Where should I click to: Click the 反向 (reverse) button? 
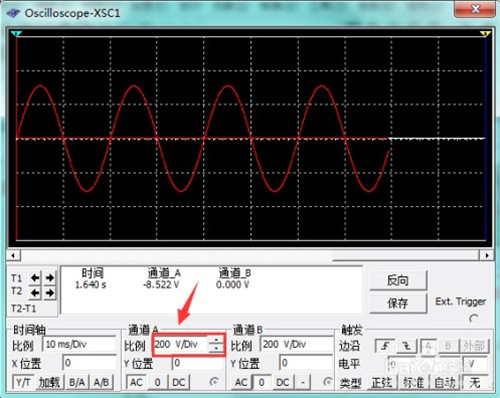(x=398, y=280)
